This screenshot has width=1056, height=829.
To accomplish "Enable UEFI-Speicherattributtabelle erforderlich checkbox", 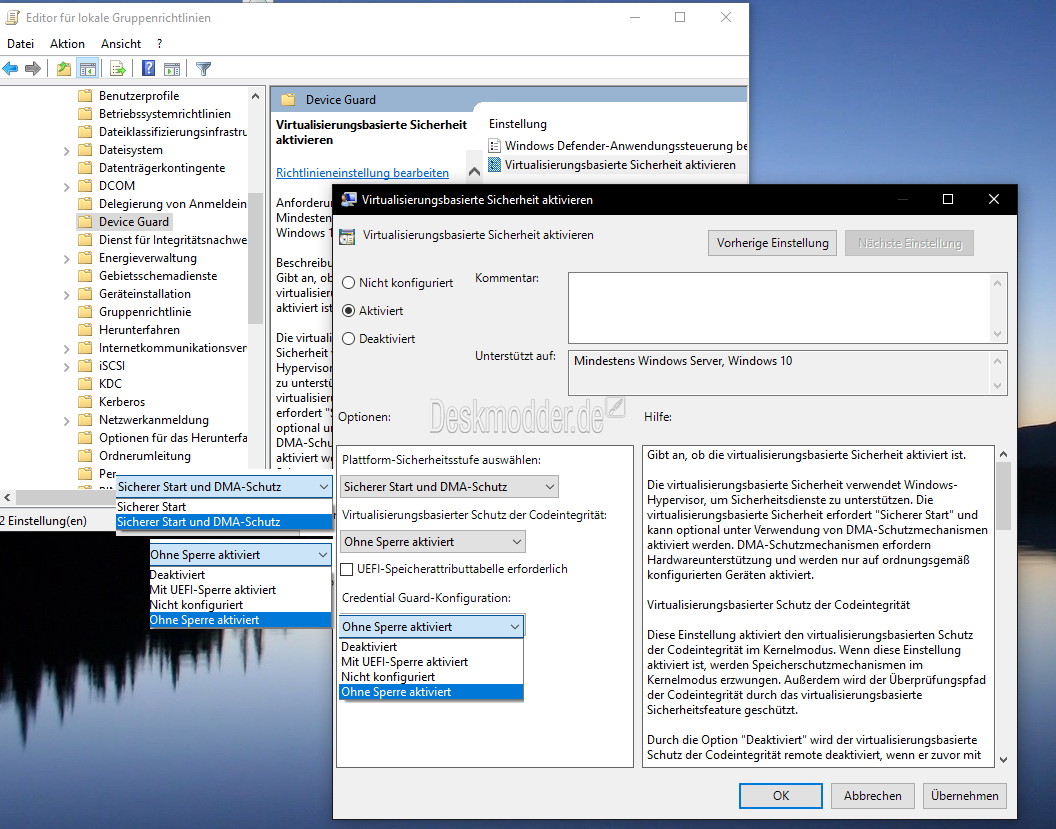I will (347, 569).
